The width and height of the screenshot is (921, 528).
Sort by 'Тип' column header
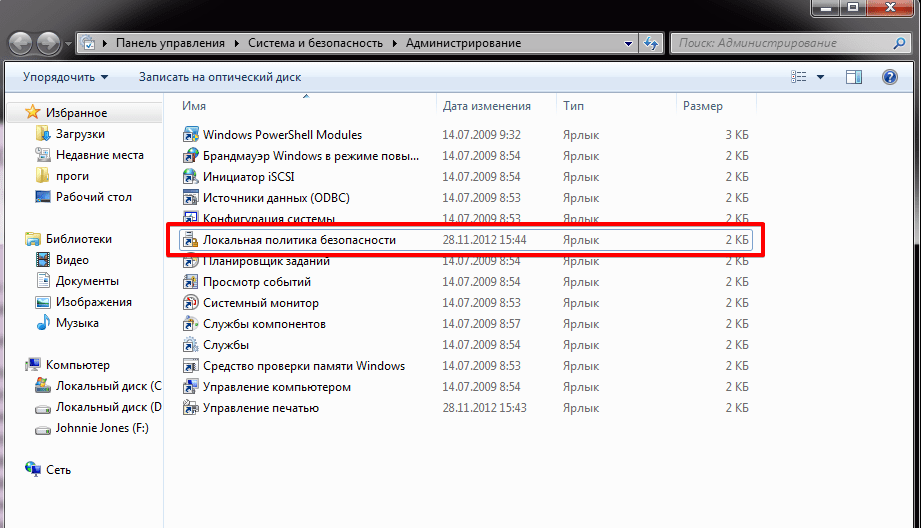point(573,106)
